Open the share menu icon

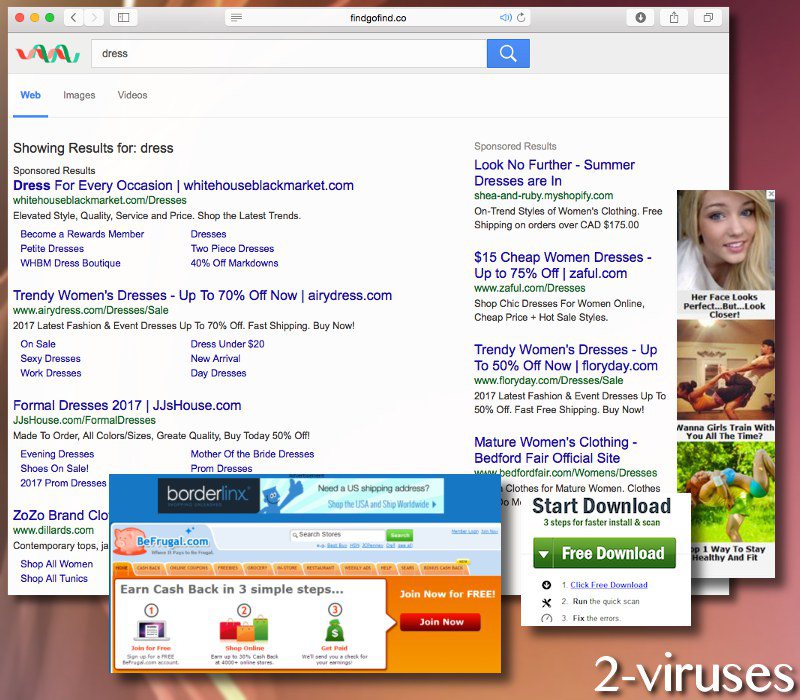coord(673,17)
